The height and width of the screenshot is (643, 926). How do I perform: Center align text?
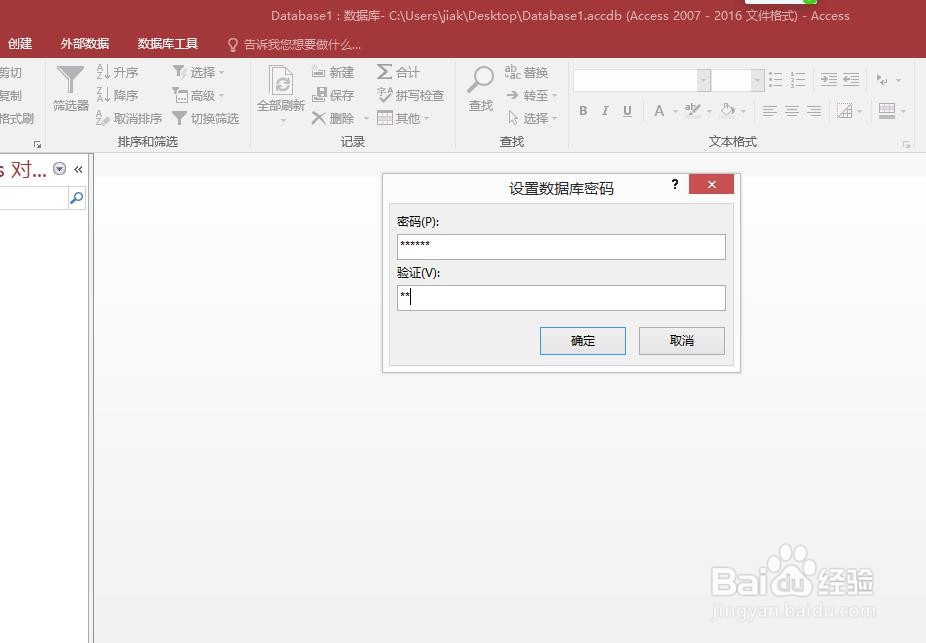[791, 110]
